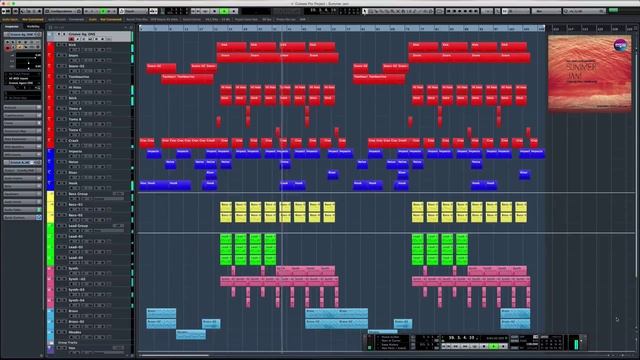Click the first Riser clip
The image size is (640, 360).
[x=211, y=174]
